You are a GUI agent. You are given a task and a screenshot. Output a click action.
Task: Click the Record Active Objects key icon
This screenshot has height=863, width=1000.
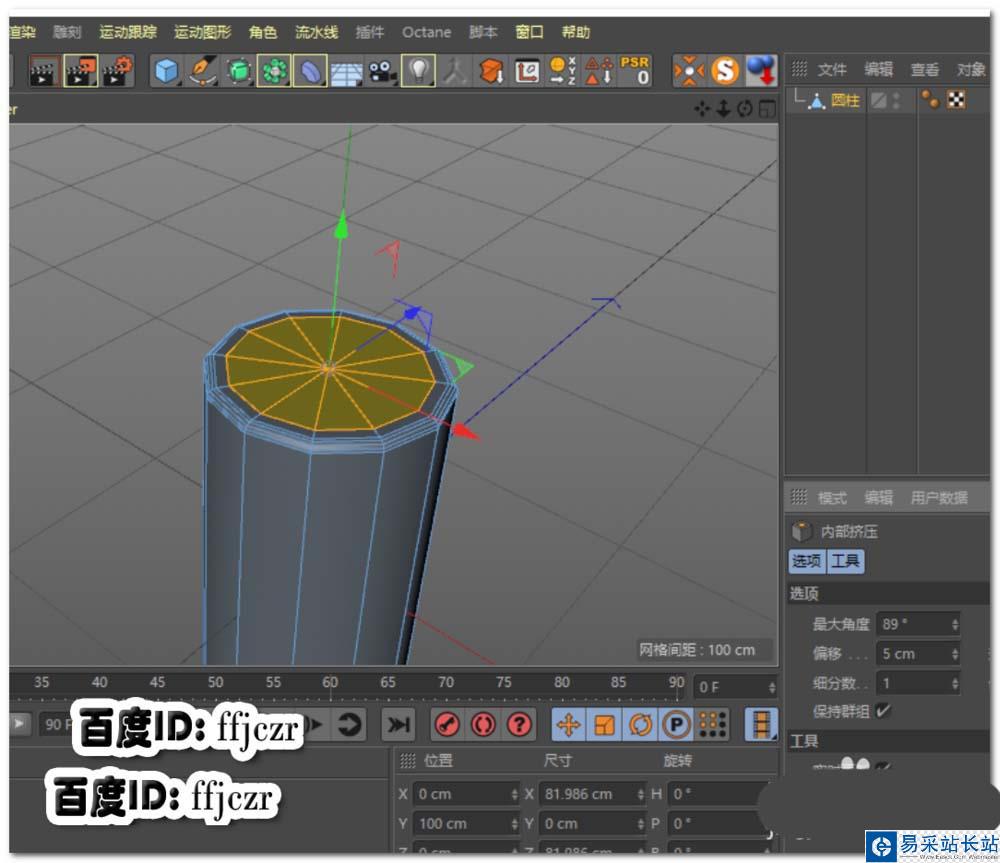coord(447,725)
